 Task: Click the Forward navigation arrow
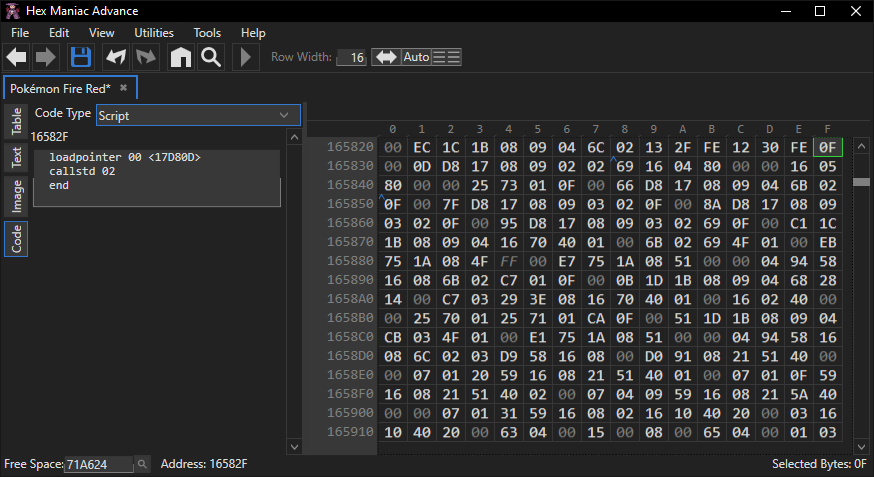pos(46,57)
